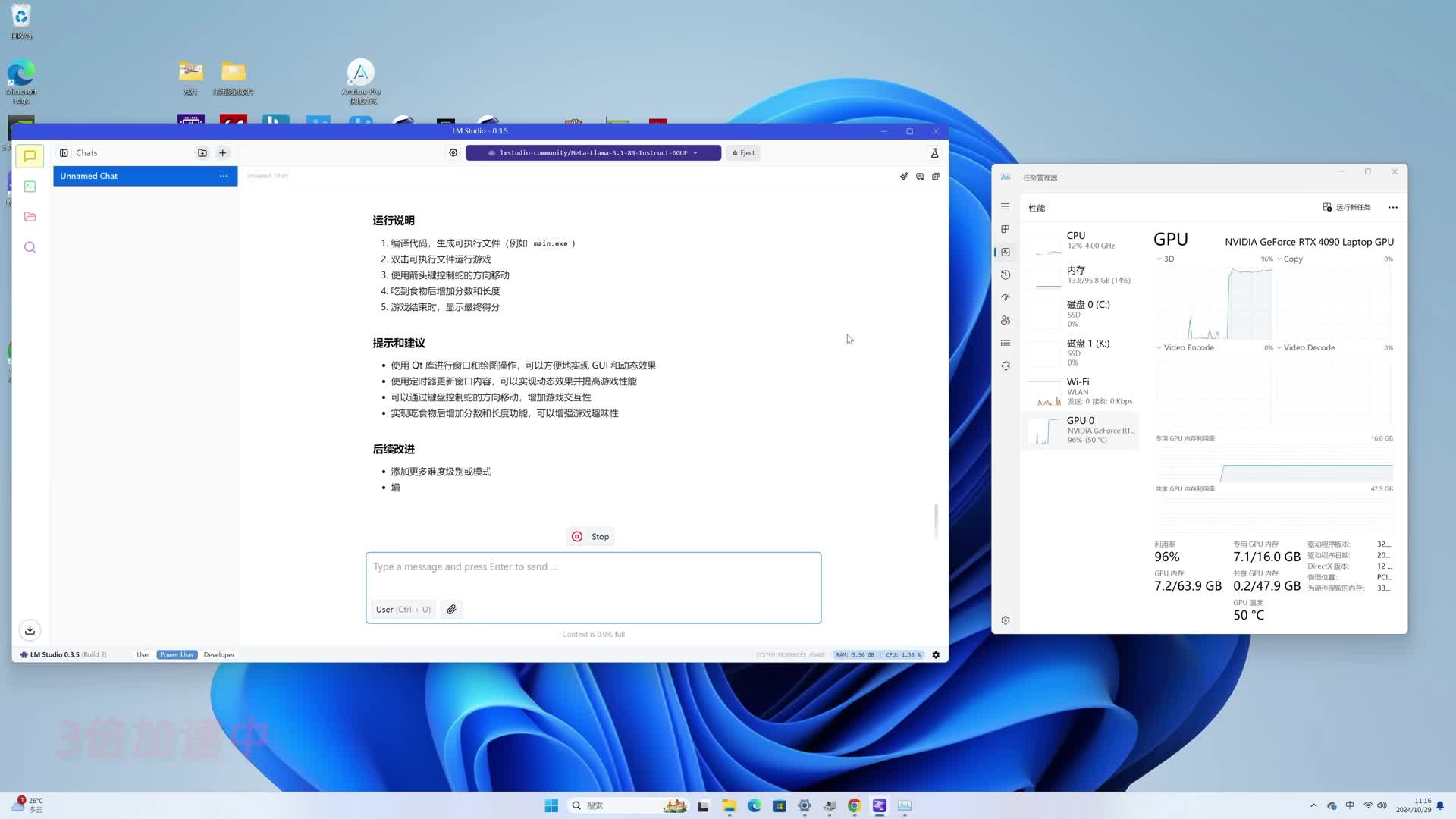Click the chat appearance icon
Viewport: 1456px width, 819px height.
(x=920, y=177)
